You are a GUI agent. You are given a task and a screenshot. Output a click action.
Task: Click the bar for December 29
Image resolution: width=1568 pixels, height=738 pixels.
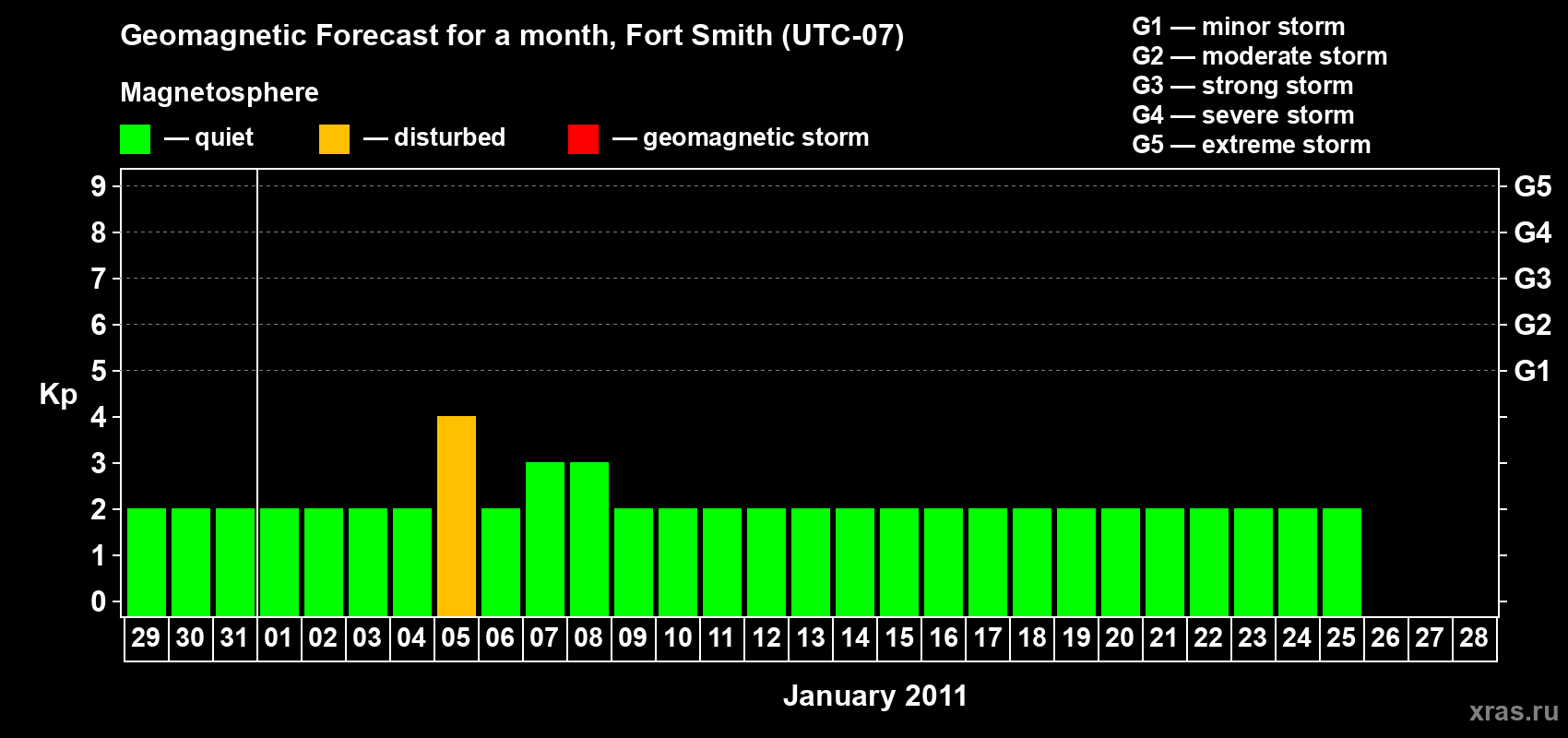click(147, 562)
